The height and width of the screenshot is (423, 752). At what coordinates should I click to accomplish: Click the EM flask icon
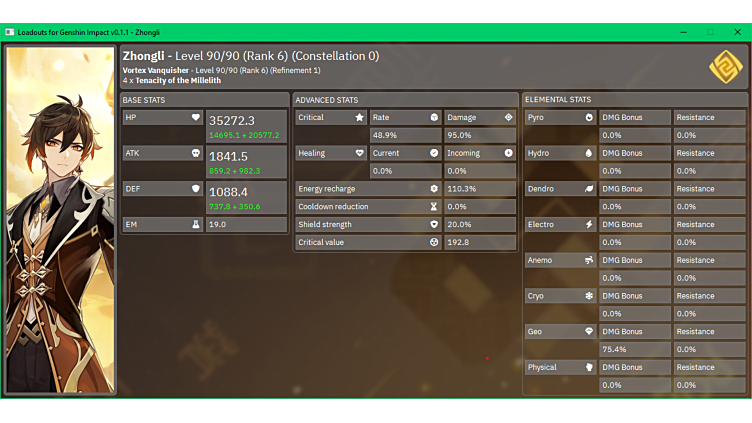(196, 225)
